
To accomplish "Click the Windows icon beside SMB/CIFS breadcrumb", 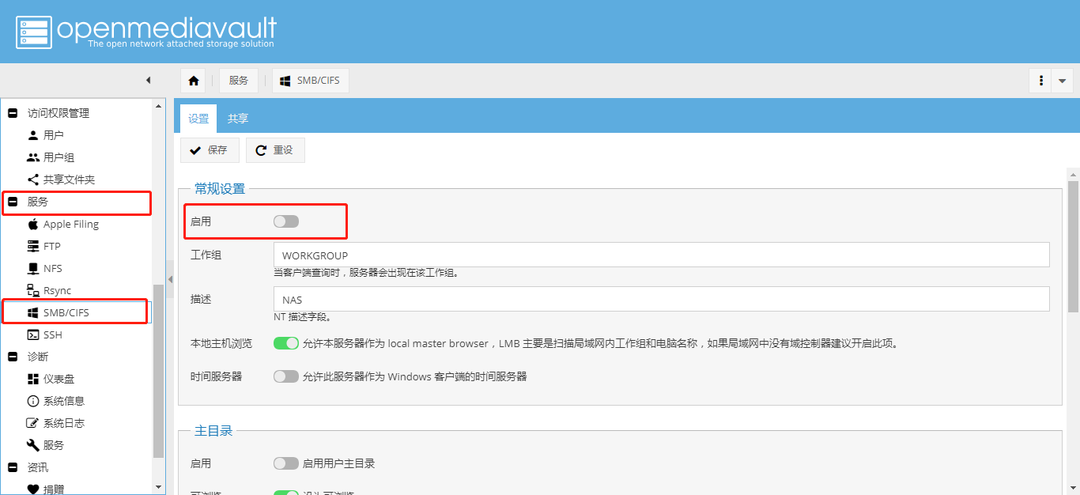I will [284, 81].
